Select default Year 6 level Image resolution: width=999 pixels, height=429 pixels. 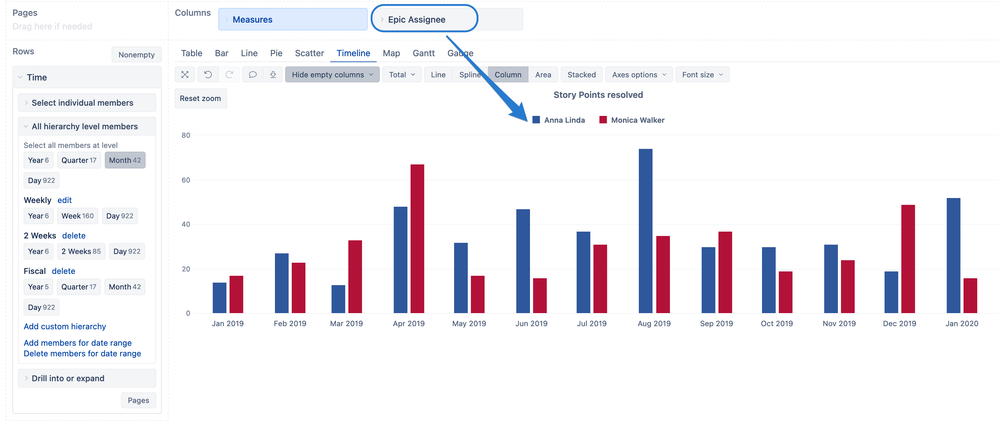pos(38,160)
